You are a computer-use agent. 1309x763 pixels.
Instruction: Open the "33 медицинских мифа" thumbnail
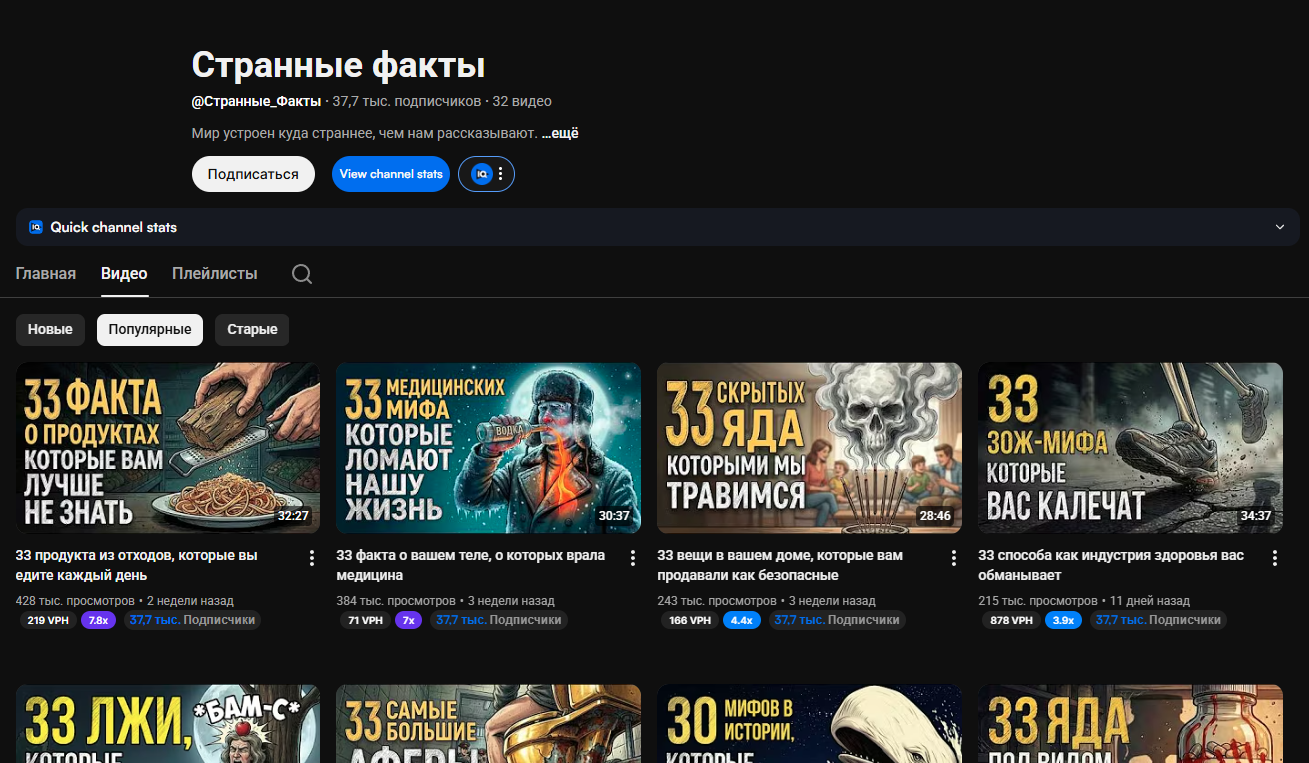489,448
